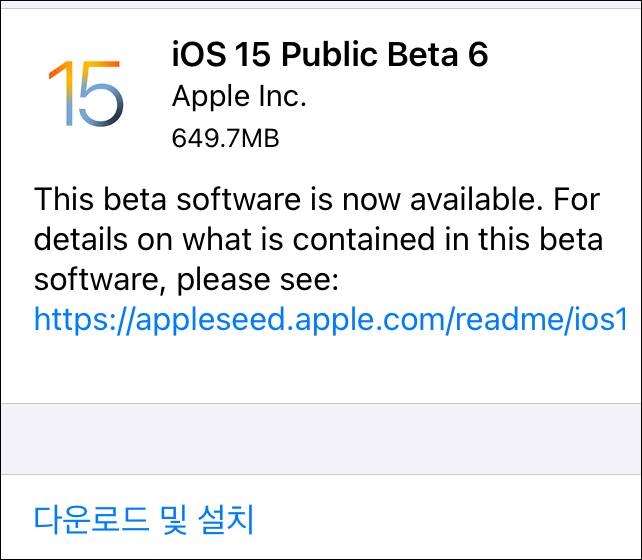Click the 649.7MB download size label

tap(225, 138)
